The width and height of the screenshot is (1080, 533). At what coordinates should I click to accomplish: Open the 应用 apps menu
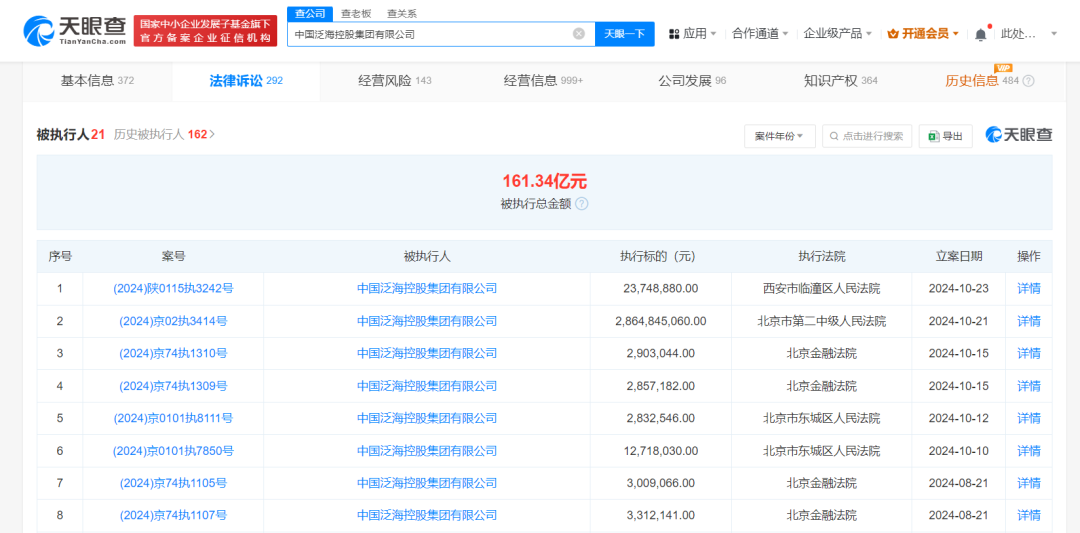pyautogui.click(x=692, y=33)
